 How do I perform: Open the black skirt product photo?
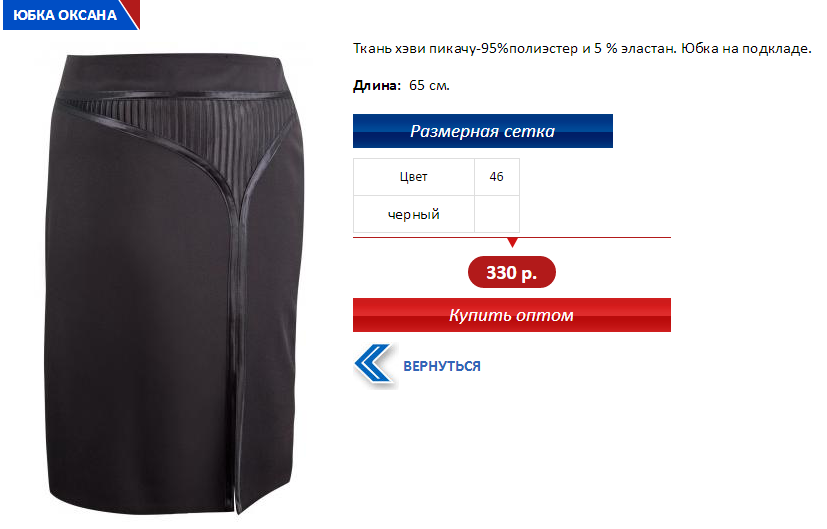click(x=176, y=284)
